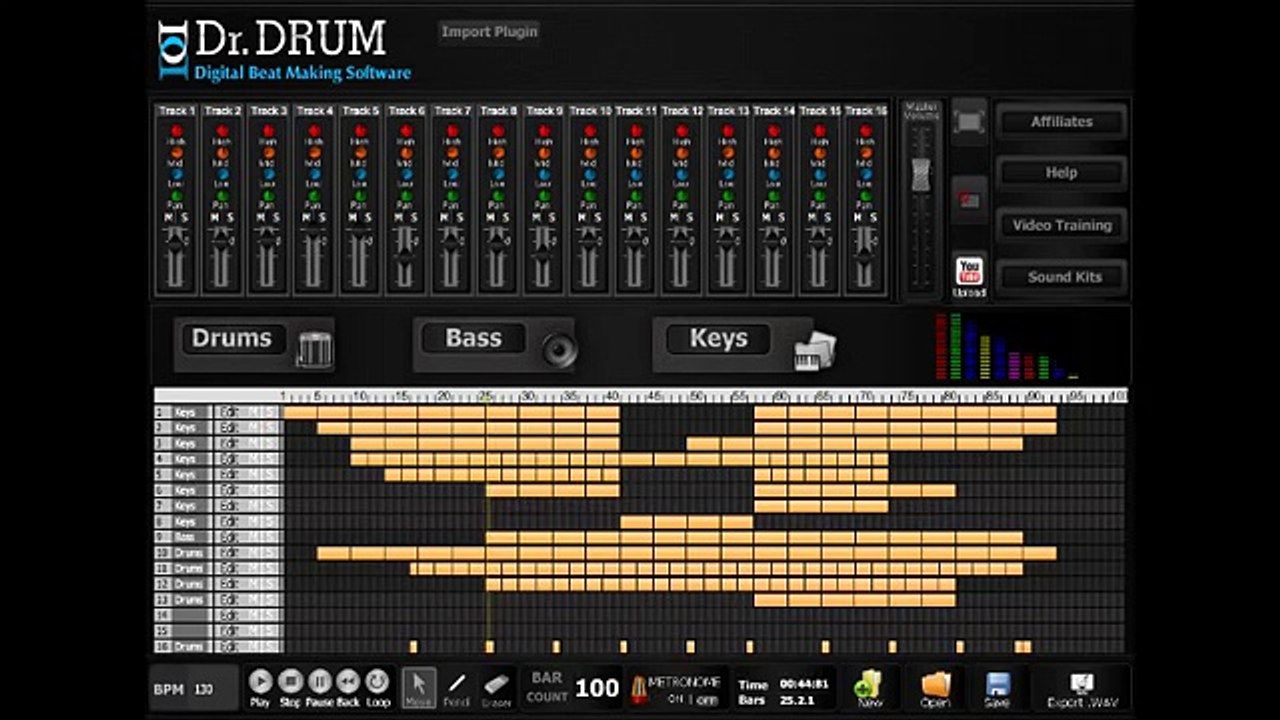Click Track 12 blue Low knob
1280x720 pixels.
(682, 175)
